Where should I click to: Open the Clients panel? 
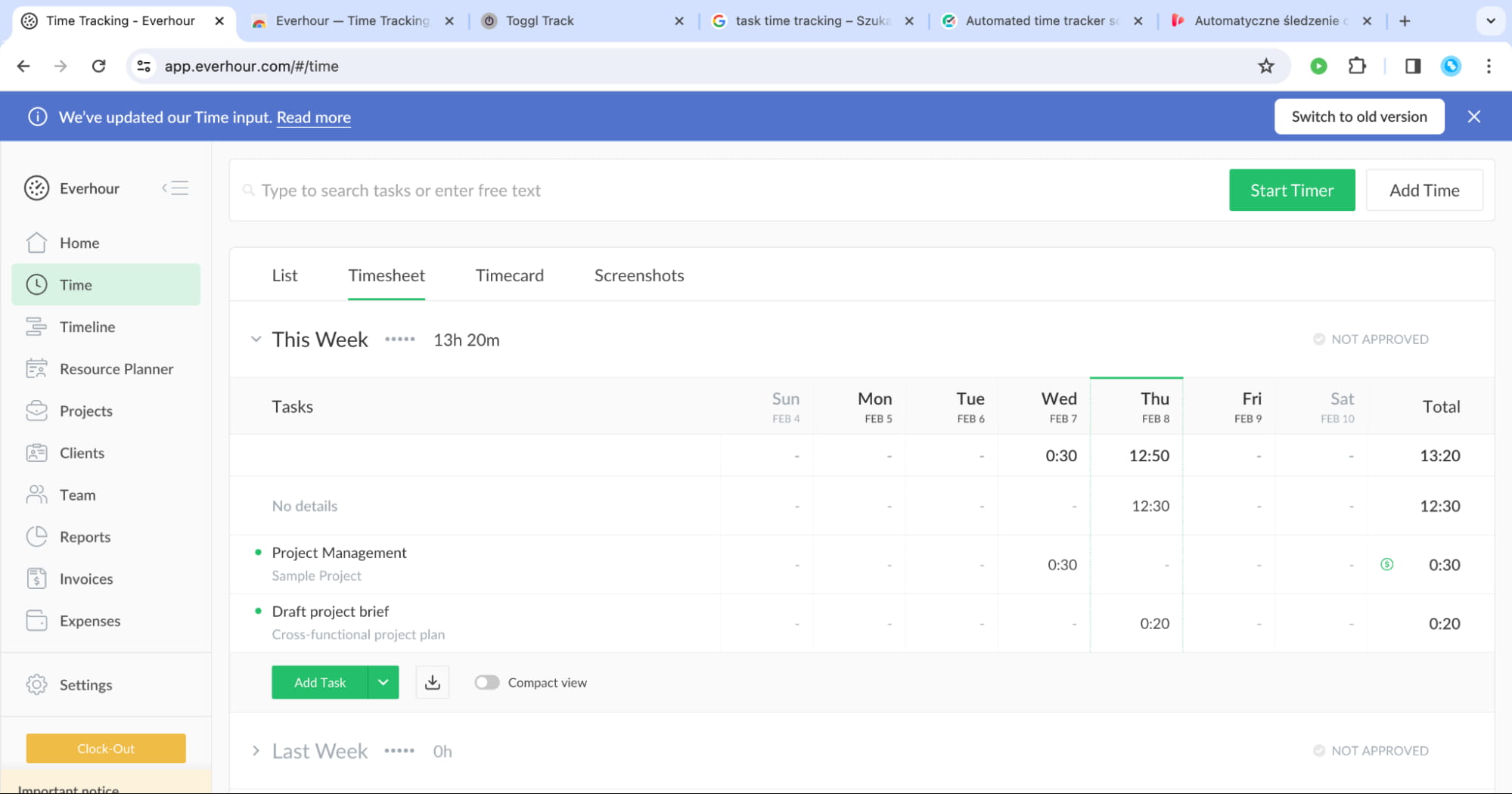click(x=82, y=452)
